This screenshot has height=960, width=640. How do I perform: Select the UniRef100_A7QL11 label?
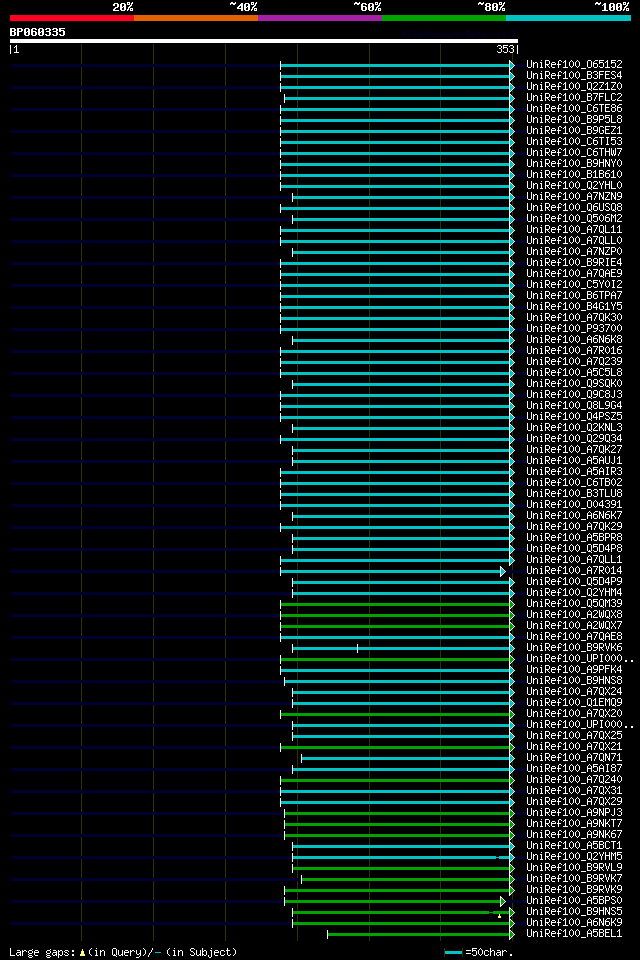[574, 230]
